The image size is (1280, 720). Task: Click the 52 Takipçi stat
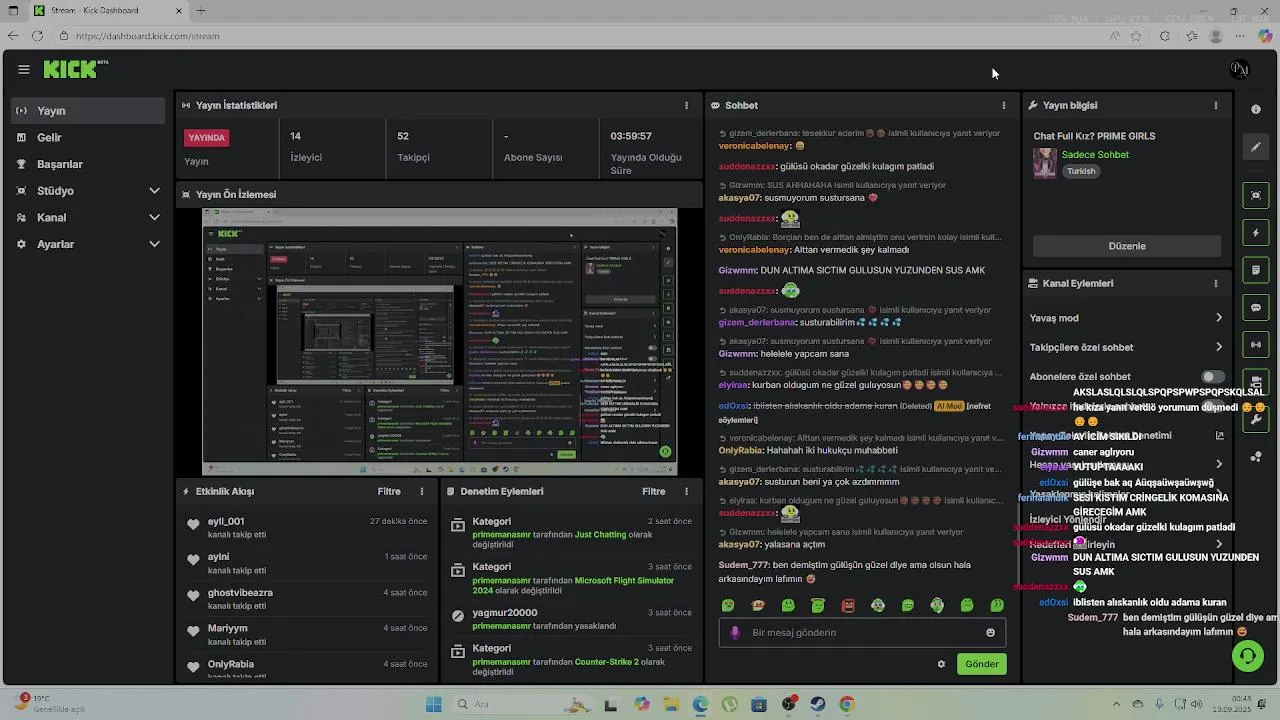(413, 146)
